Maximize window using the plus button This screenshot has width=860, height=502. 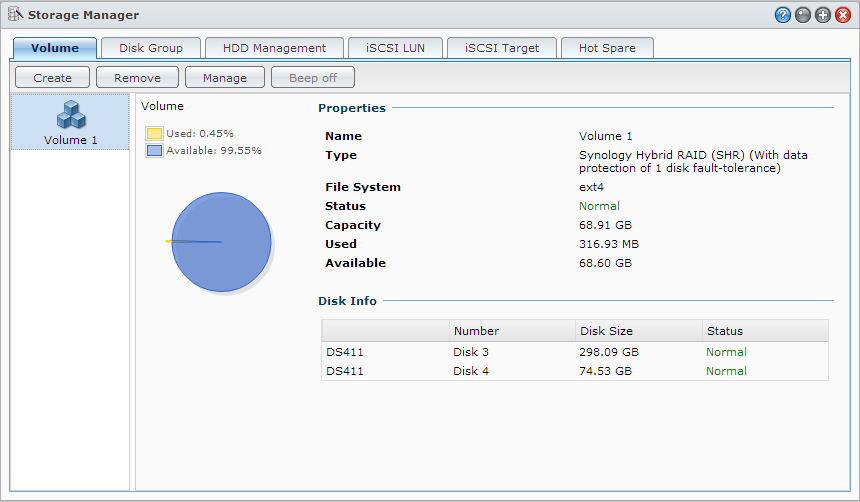tap(823, 15)
